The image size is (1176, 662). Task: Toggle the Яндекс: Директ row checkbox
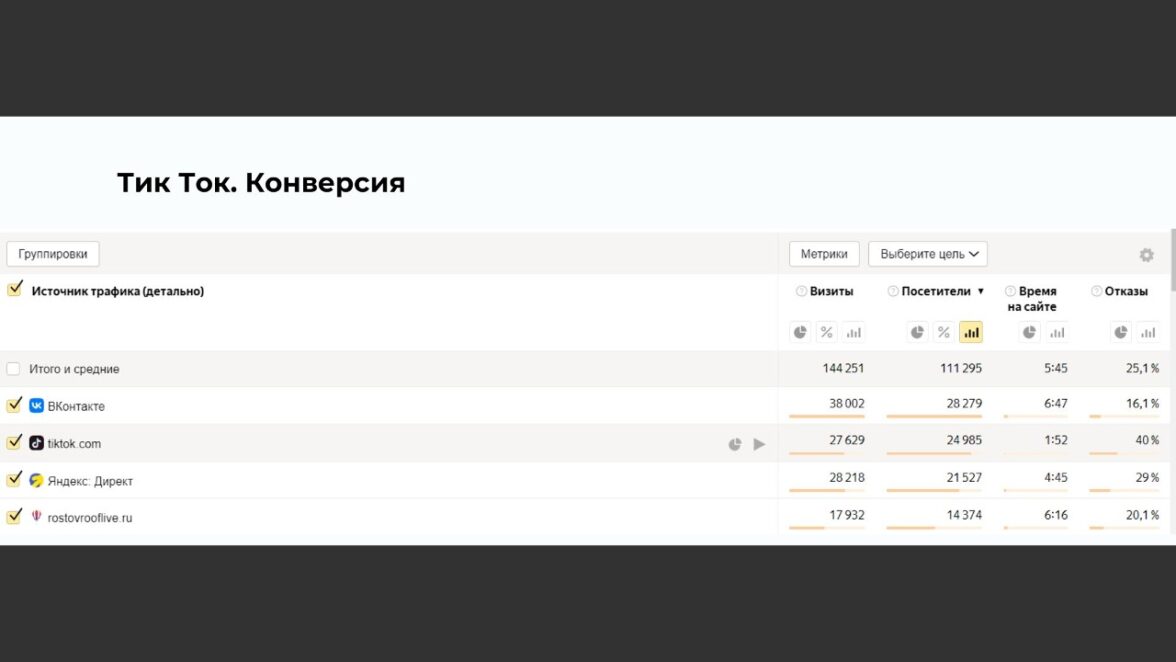14,479
